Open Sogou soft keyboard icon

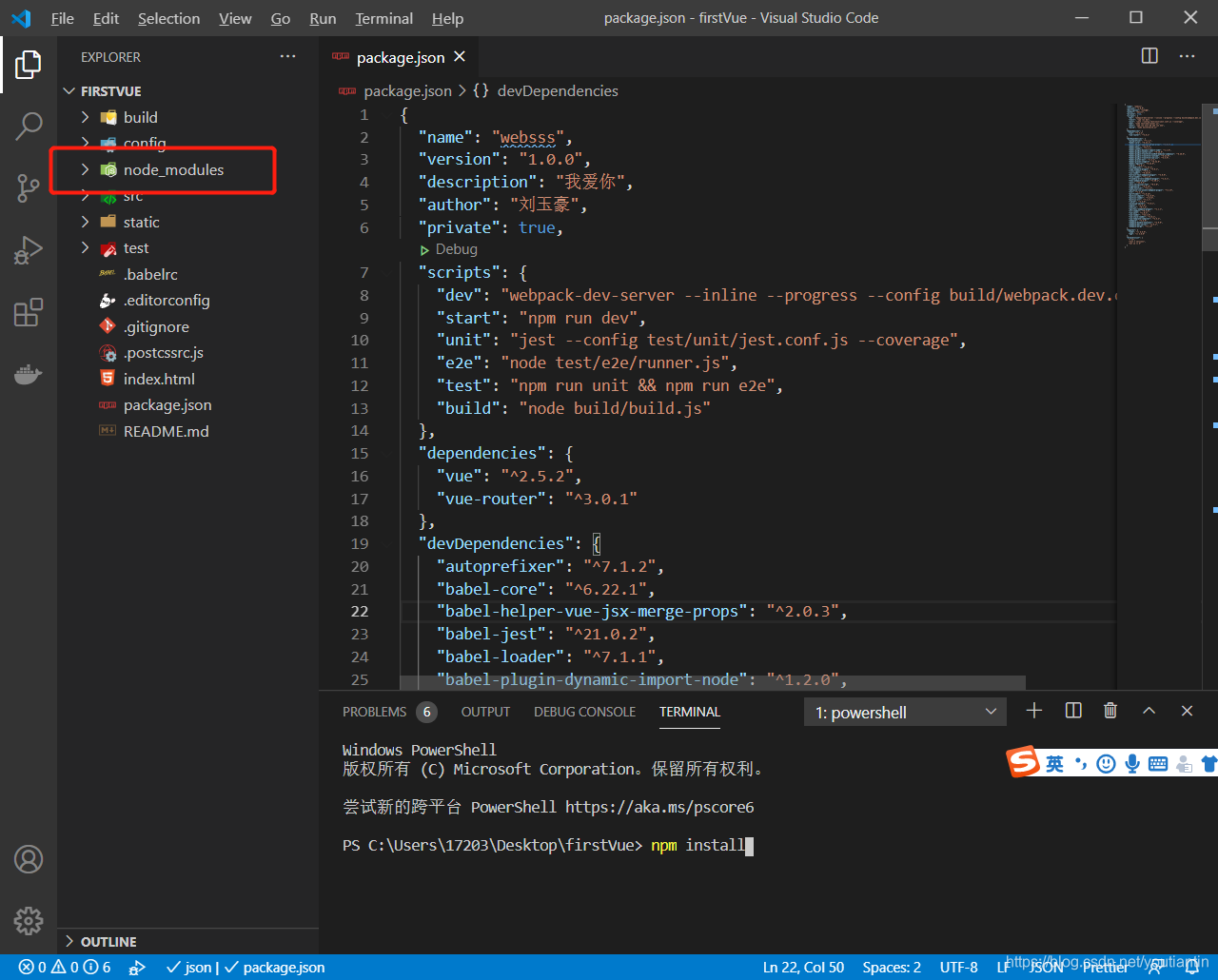1158,763
